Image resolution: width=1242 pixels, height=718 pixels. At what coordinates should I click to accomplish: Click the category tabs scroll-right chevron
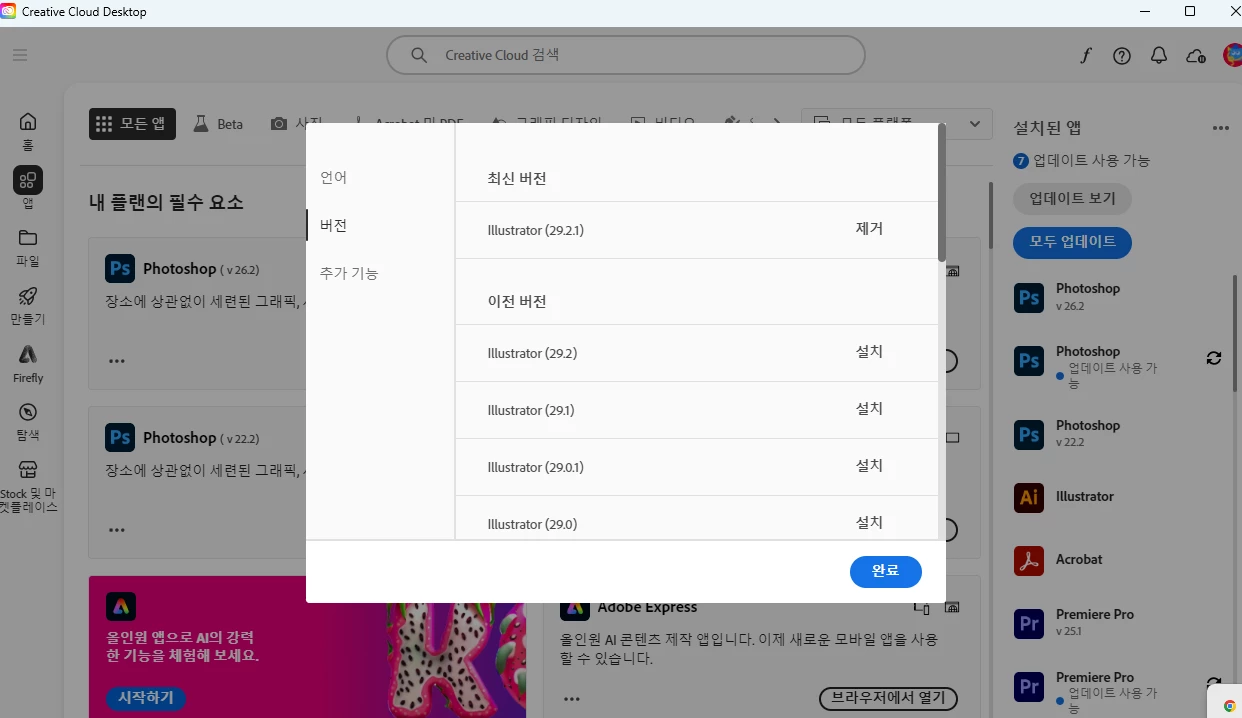pos(778,124)
